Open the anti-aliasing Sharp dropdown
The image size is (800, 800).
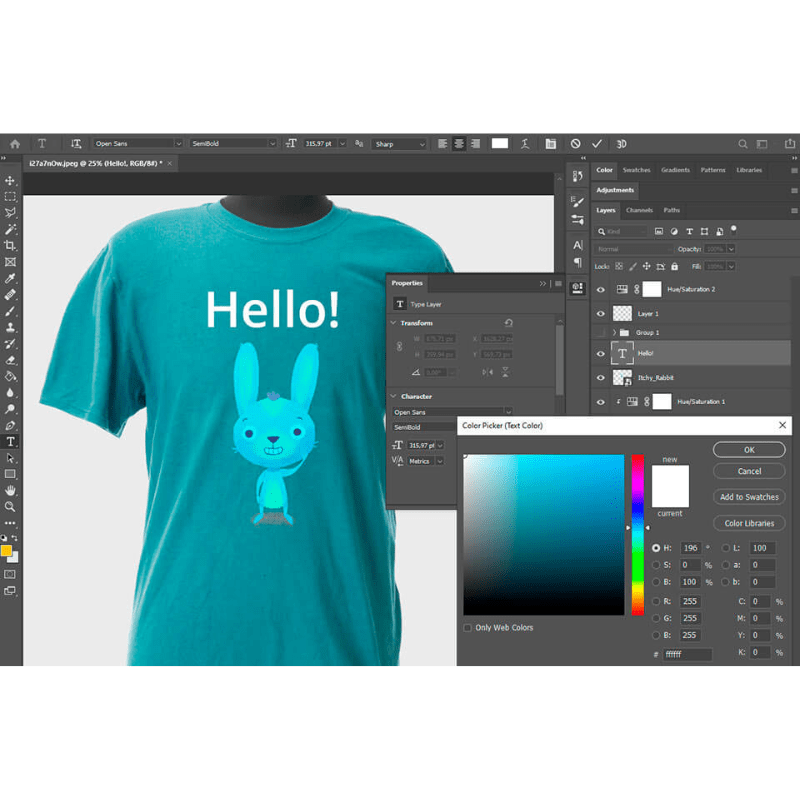point(398,143)
